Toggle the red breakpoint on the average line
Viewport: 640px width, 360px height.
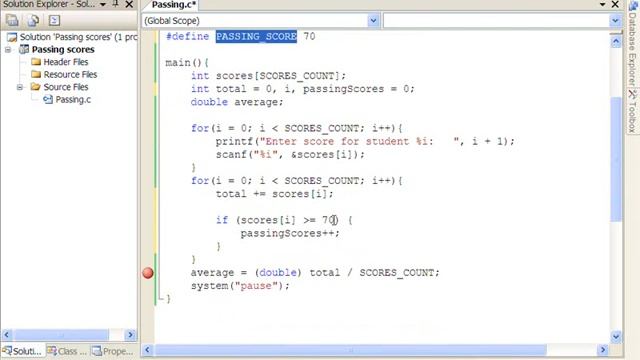click(x=148, y=273)
